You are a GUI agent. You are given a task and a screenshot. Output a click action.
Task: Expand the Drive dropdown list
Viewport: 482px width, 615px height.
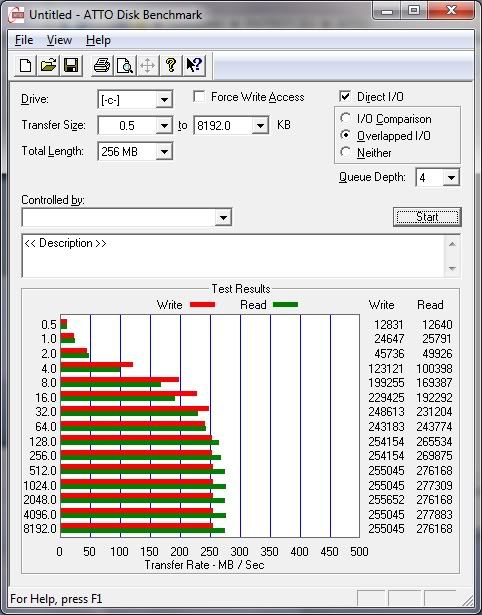click(x=164, y=100)
